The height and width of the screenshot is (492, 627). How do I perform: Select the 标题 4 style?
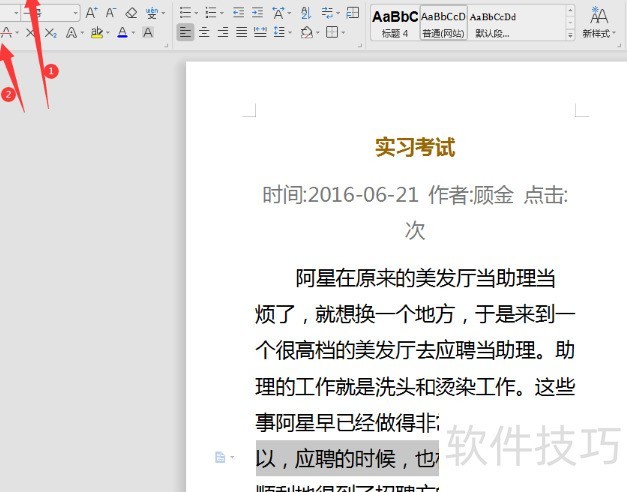pyautogui.click(x=394, y=23)
